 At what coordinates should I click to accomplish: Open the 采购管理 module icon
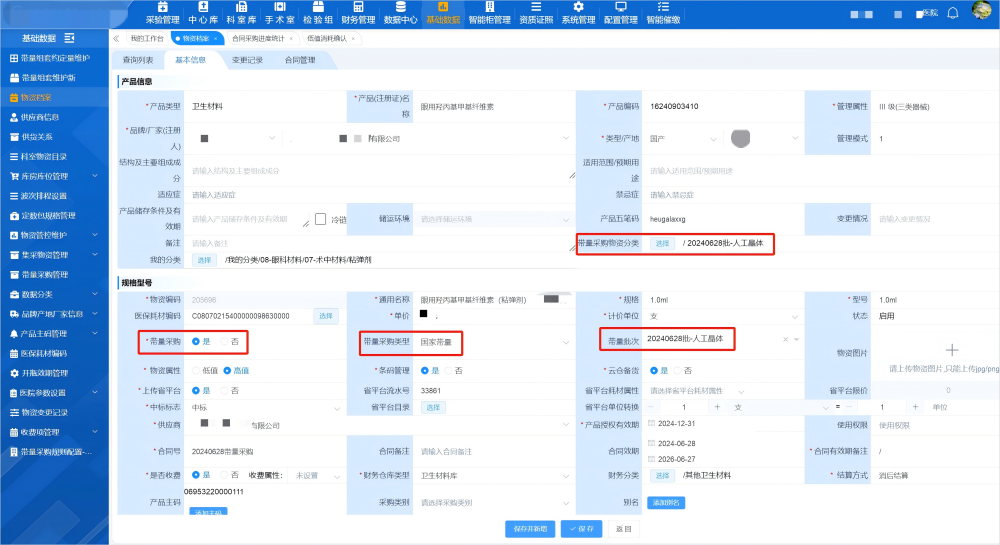coord(163,13)
